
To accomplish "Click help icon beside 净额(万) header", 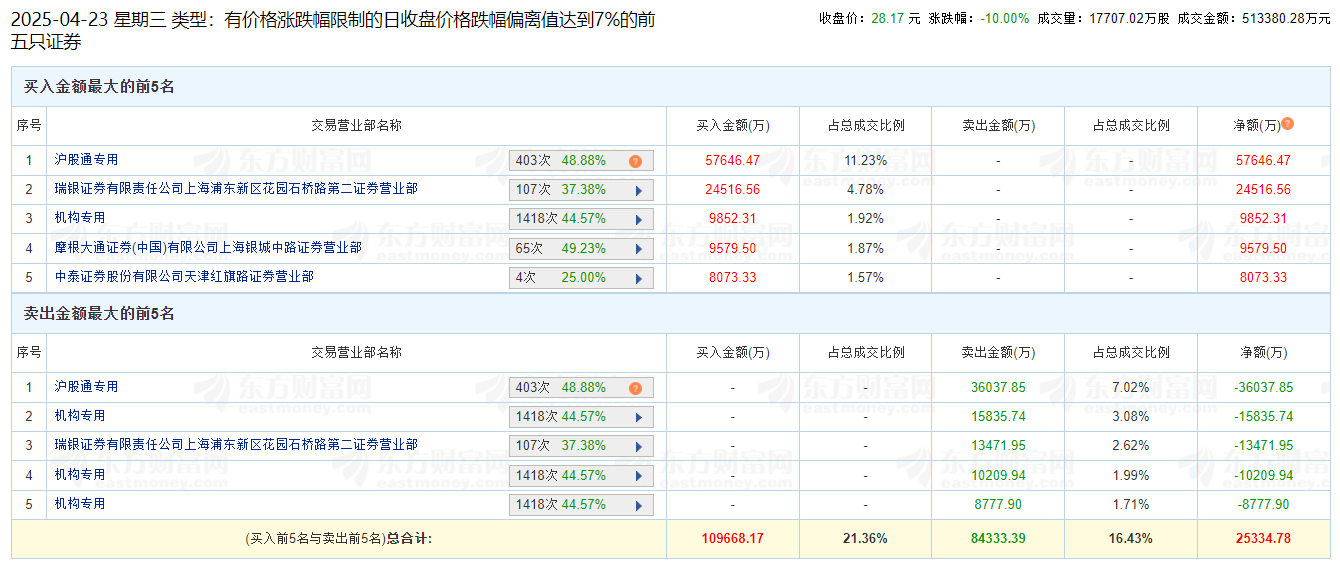I will [x=1288, y=124].
